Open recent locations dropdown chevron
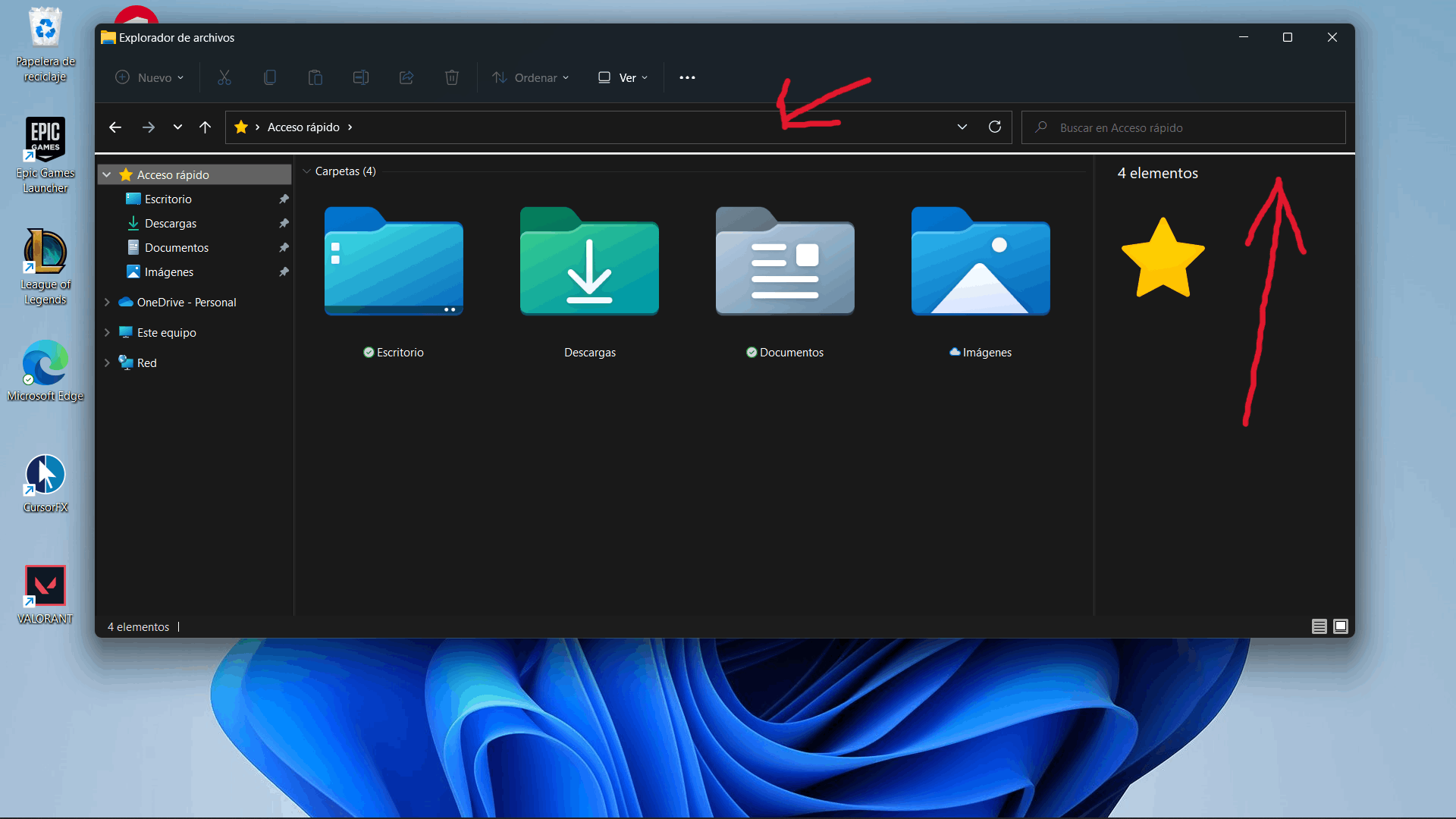Screen dimensions: 1456x819 (x=177, y=127)
